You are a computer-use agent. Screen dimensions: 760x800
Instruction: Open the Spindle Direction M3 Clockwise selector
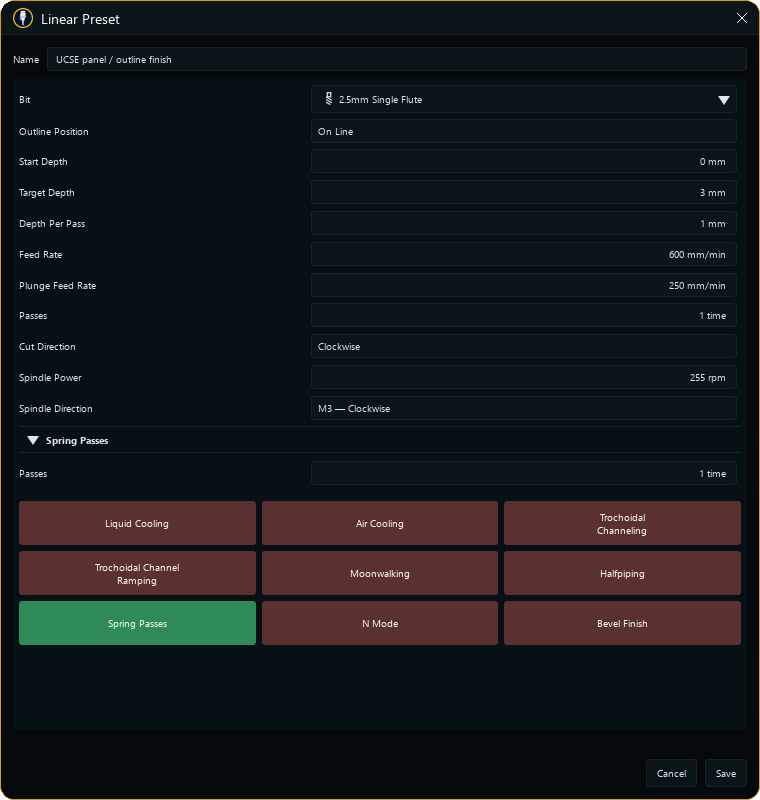(x=523, y=408)
